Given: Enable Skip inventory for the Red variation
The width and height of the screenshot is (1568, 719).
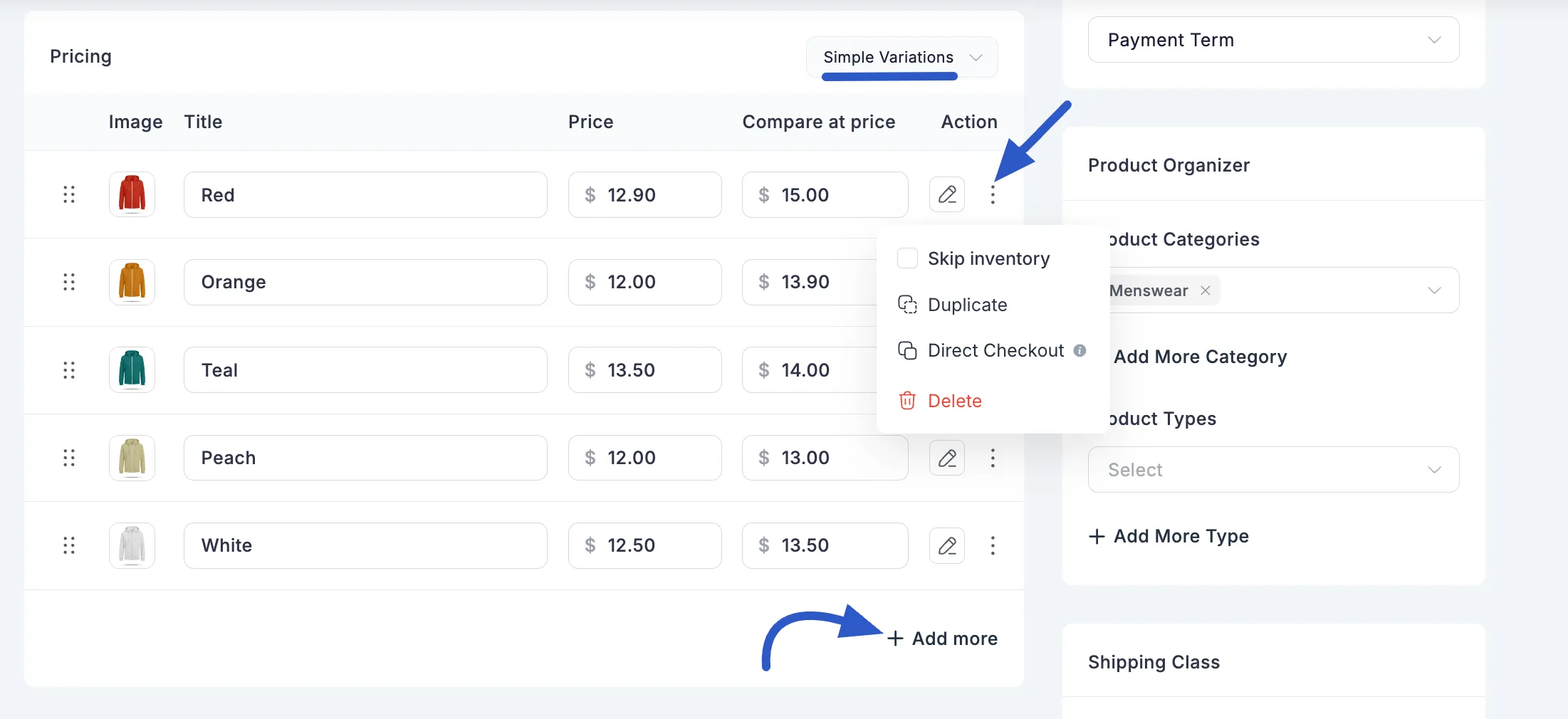Looking at the screenshot, I should pyautogui.click(x=907, y=258).
